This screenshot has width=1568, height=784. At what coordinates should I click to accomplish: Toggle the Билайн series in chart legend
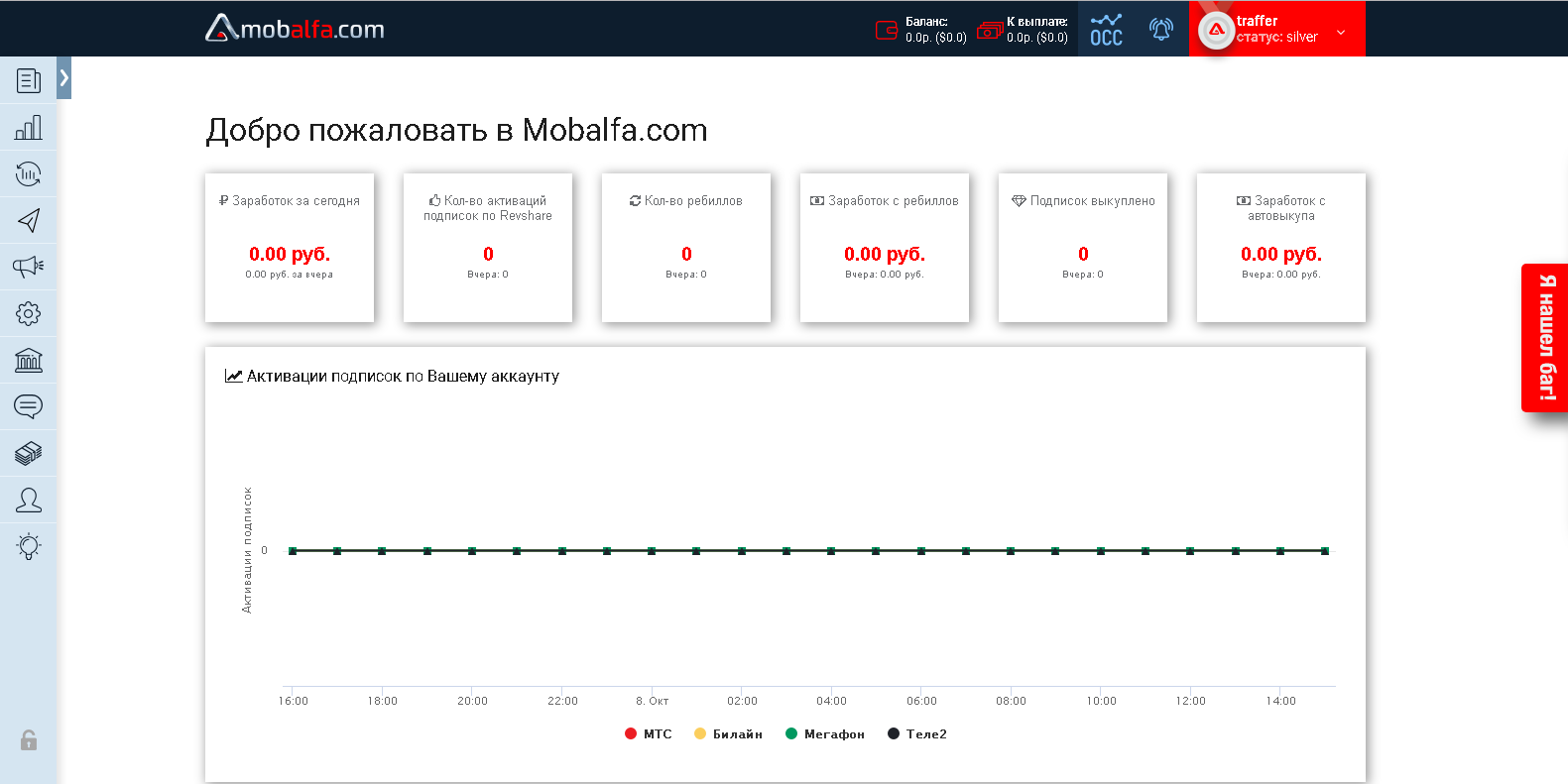728,734
